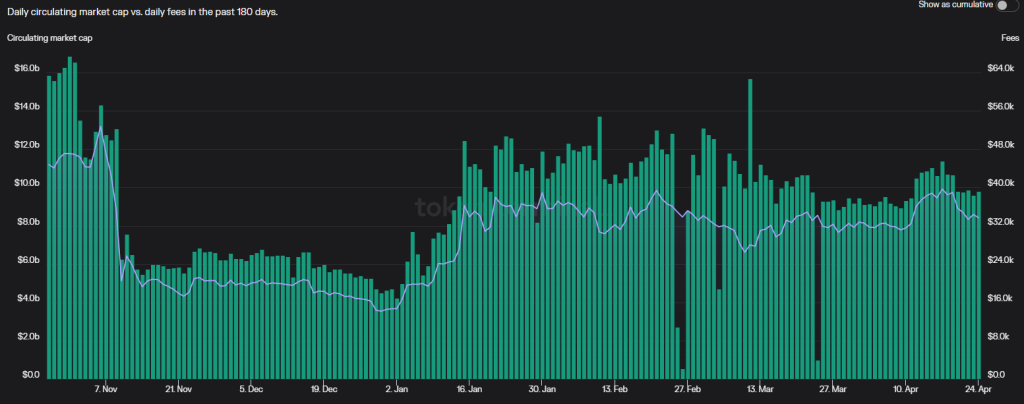Select the 10. Apr date label
The image size is (1024, 404).
906,389
